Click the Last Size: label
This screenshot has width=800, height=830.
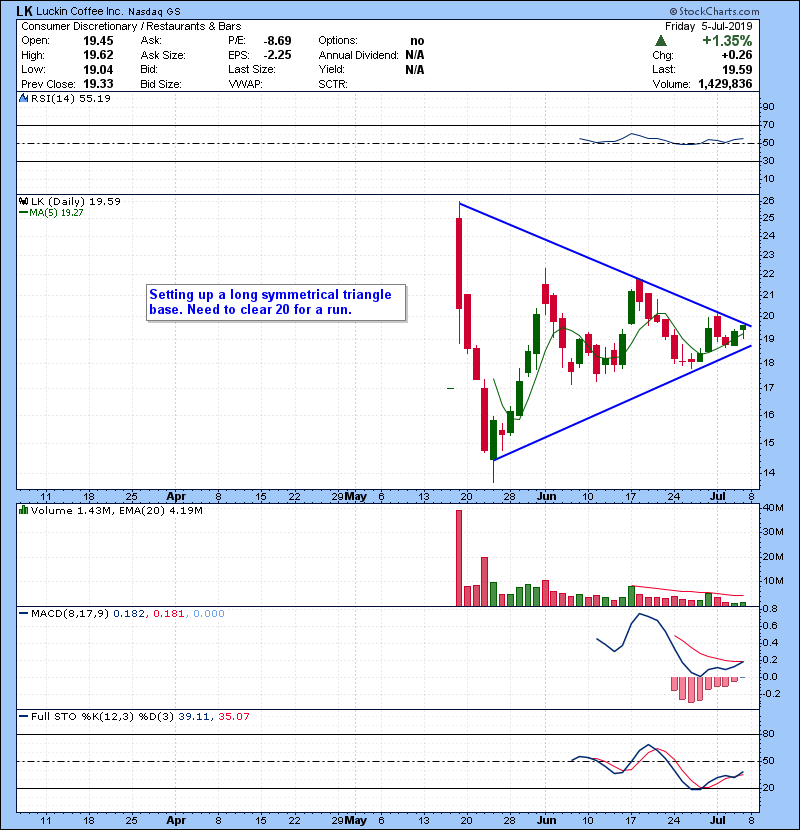pyautogui.click(x=252, y=69)
